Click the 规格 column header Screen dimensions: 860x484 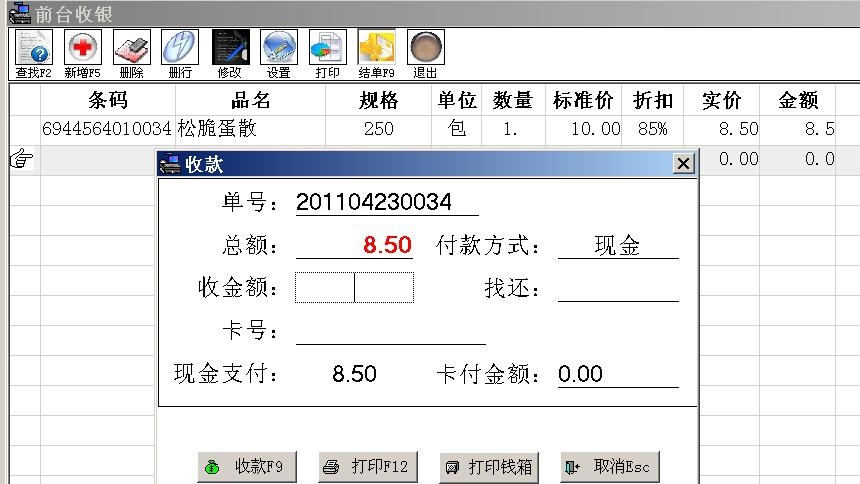pos(378,100)
